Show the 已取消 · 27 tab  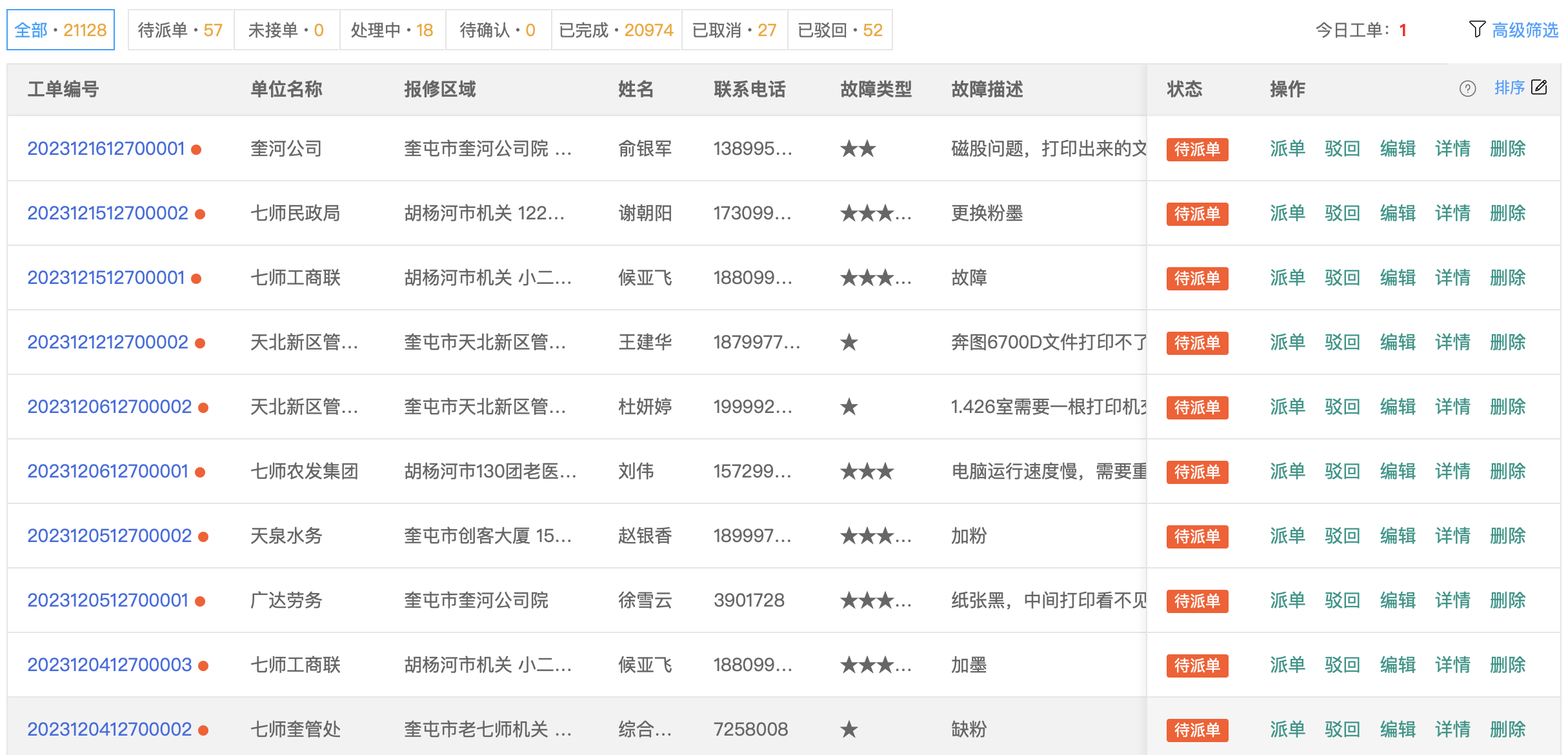734,30
